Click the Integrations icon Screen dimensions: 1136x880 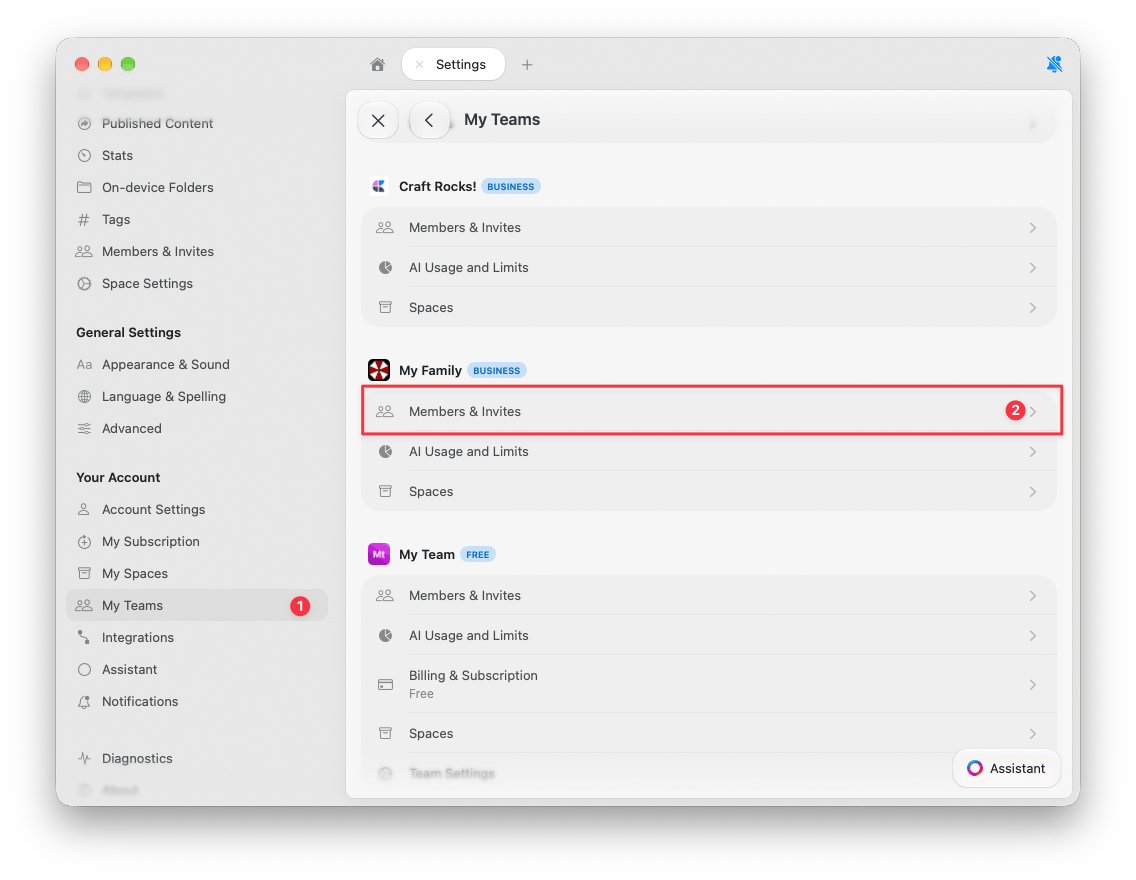point(84,637)
